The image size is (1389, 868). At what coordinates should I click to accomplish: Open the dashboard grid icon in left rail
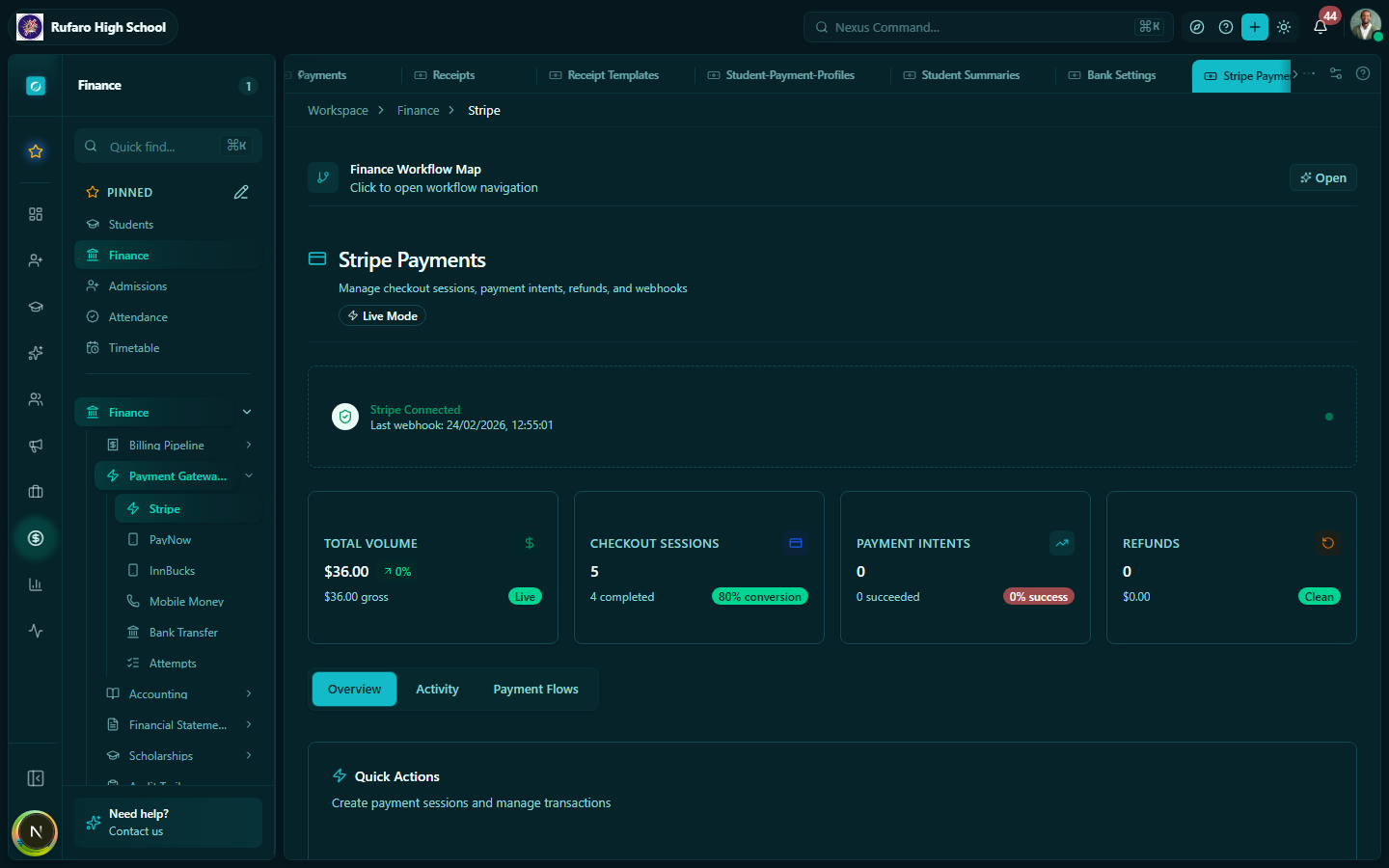(x=36, y=214)
